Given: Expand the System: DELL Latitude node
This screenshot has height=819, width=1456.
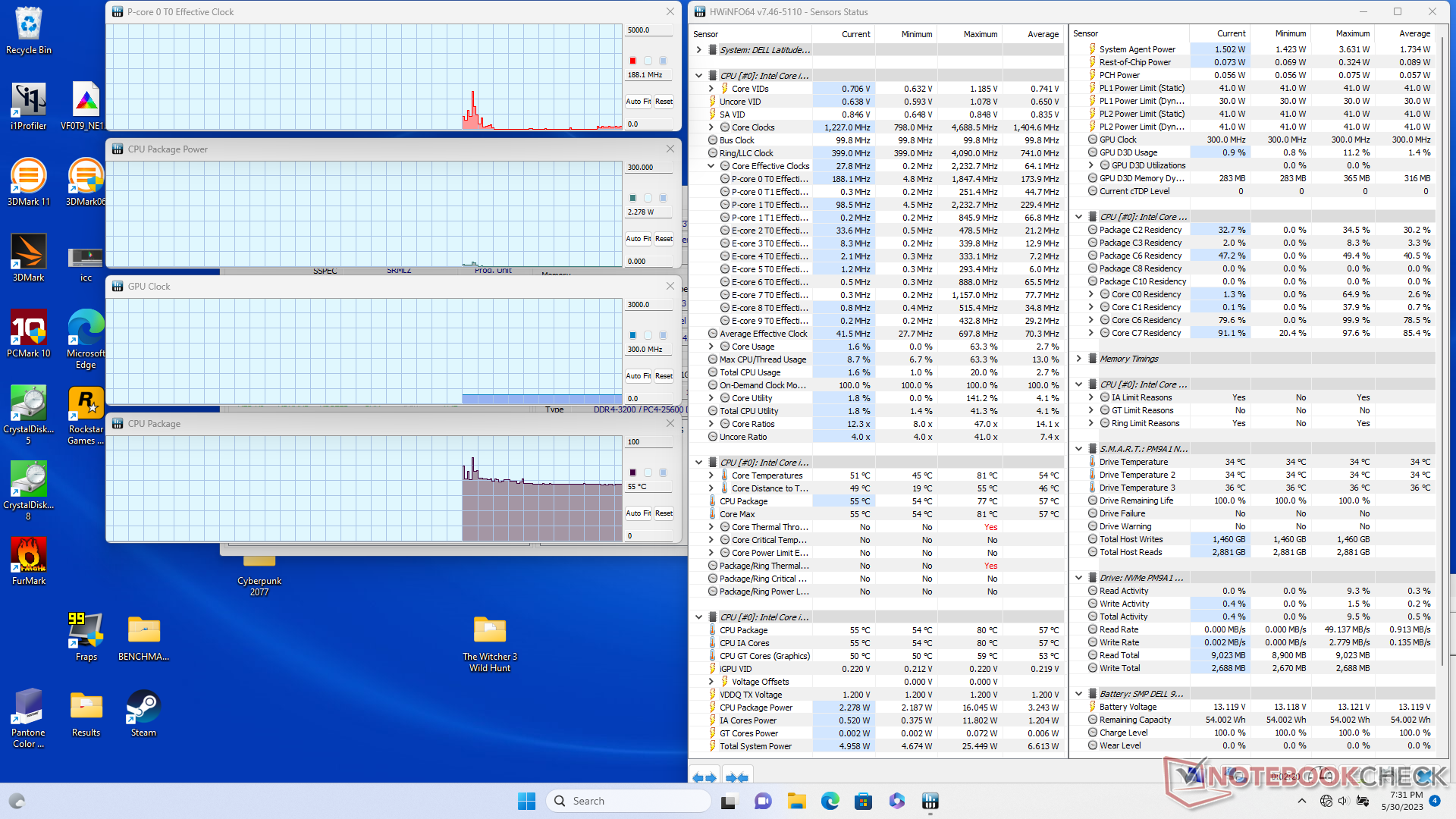Looking at the screenshot, I should coord(698,50).
